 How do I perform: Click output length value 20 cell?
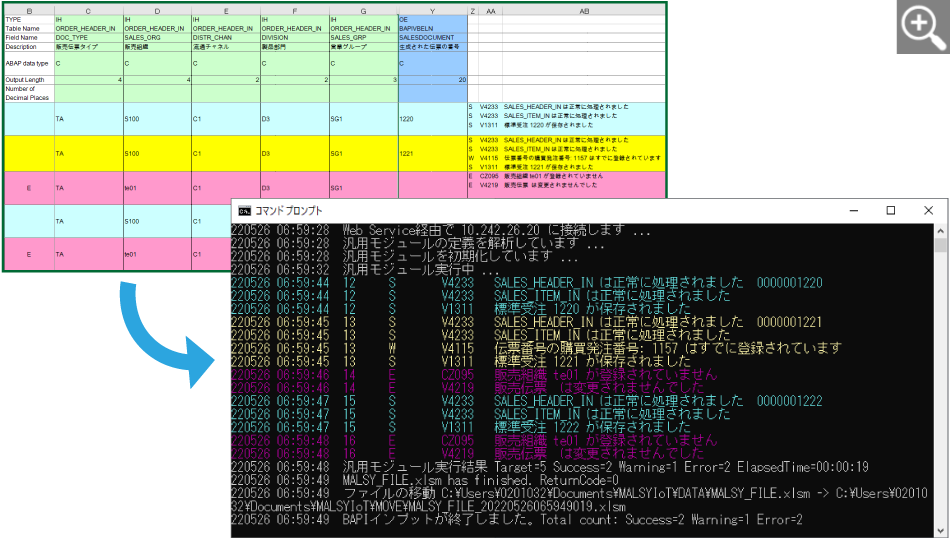pos(433,80)
